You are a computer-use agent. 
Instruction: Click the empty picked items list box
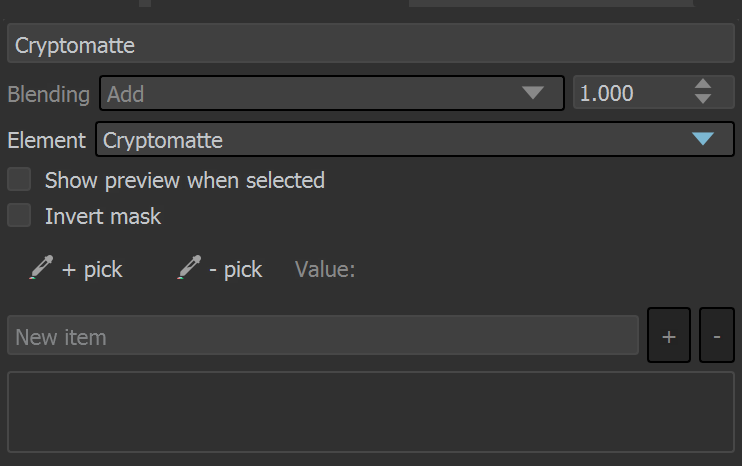coord(371,412)
